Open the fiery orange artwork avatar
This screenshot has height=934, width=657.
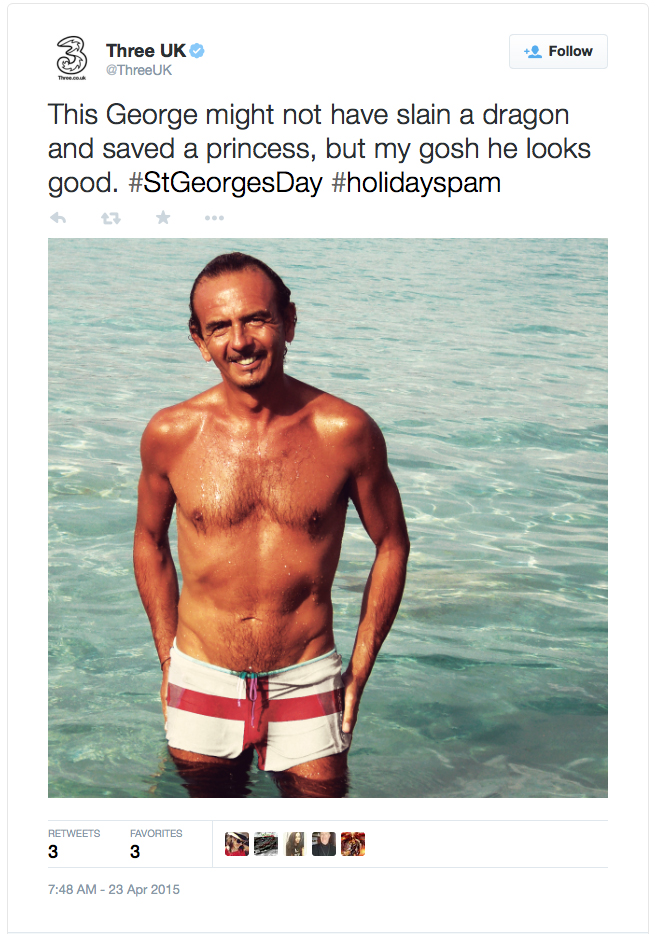pos(353,844)
